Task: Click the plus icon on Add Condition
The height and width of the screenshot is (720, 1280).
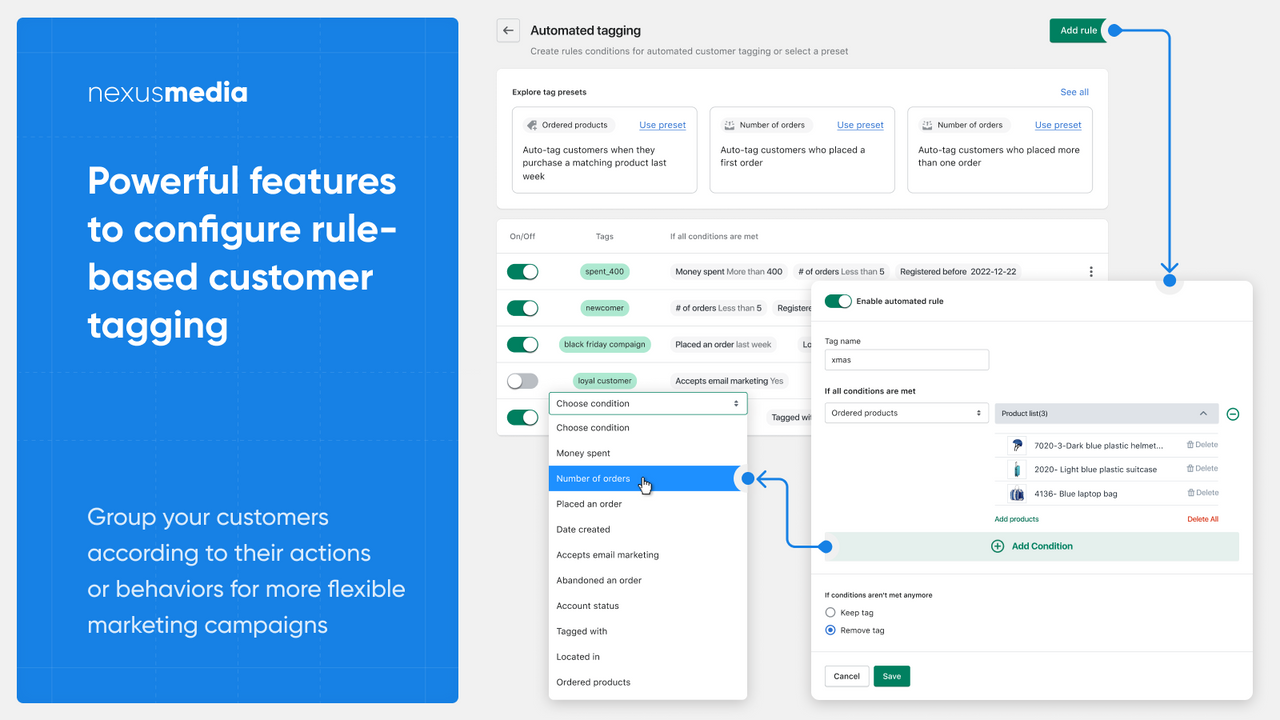Action: [997, 546]
